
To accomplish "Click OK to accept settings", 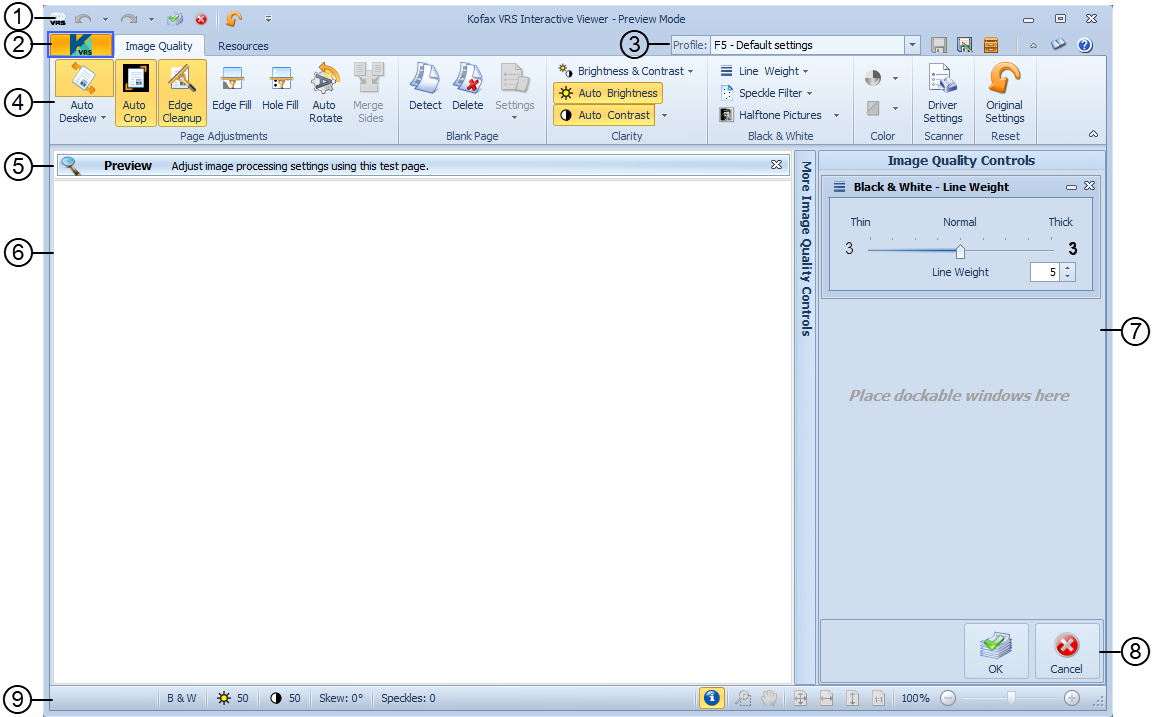I will (x=996, y=652).
